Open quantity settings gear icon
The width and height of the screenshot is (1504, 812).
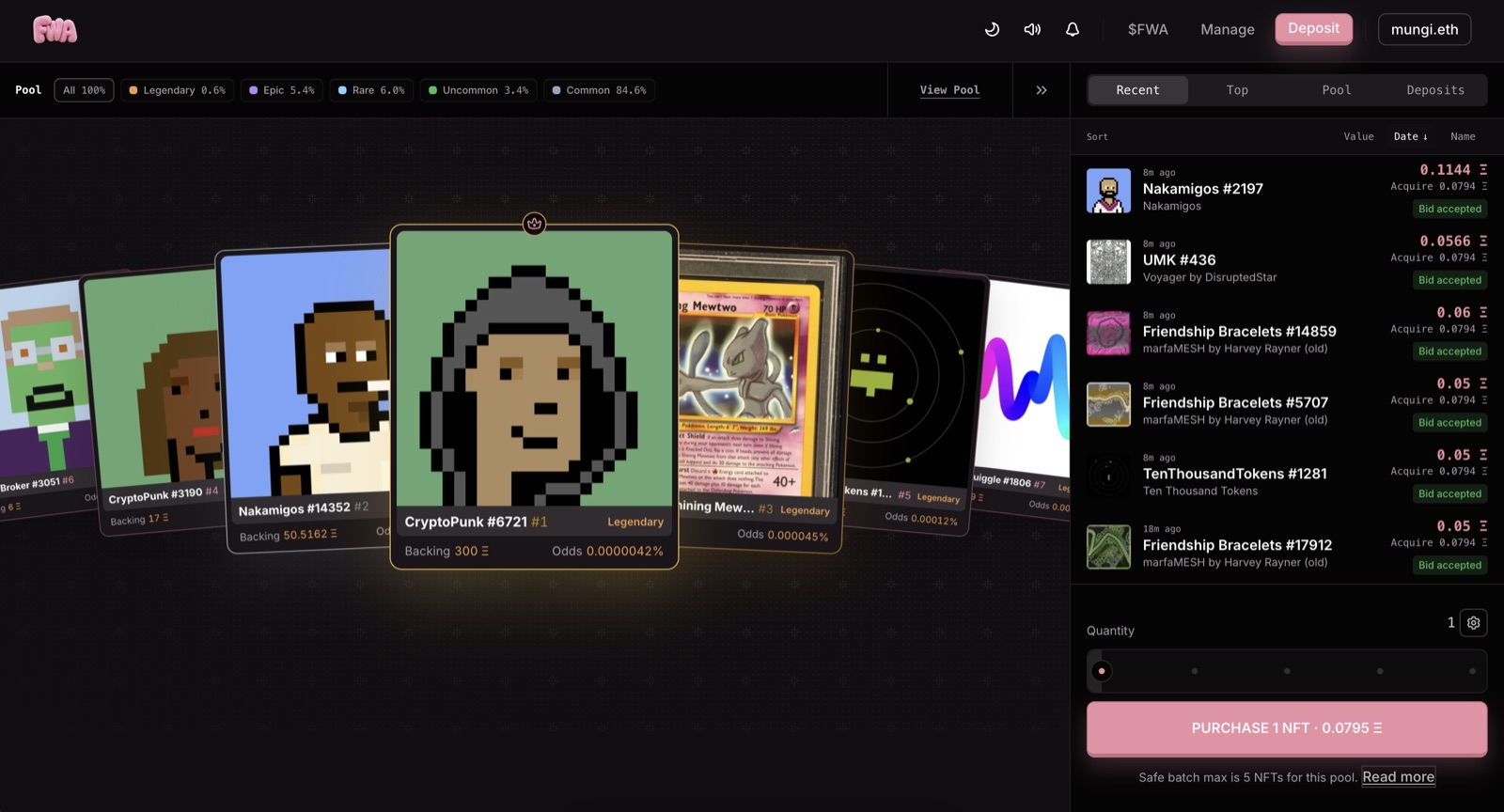tap(1473, 623)
